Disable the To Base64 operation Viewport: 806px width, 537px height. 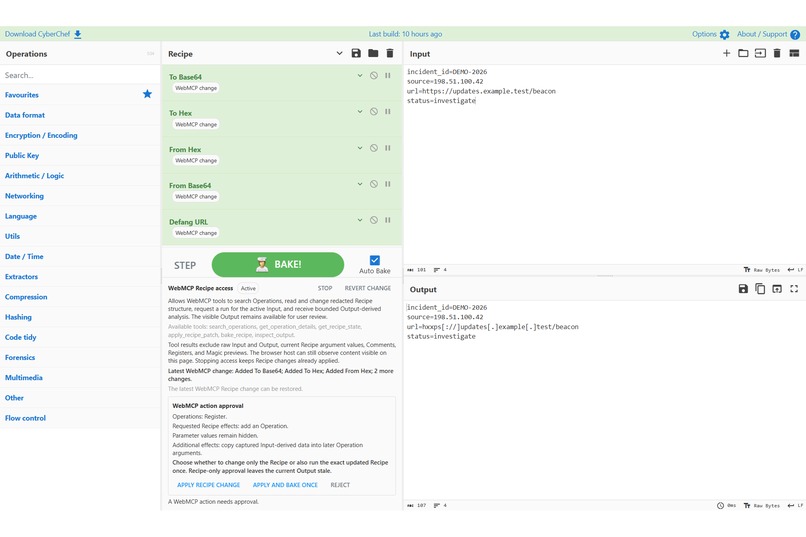374,76
